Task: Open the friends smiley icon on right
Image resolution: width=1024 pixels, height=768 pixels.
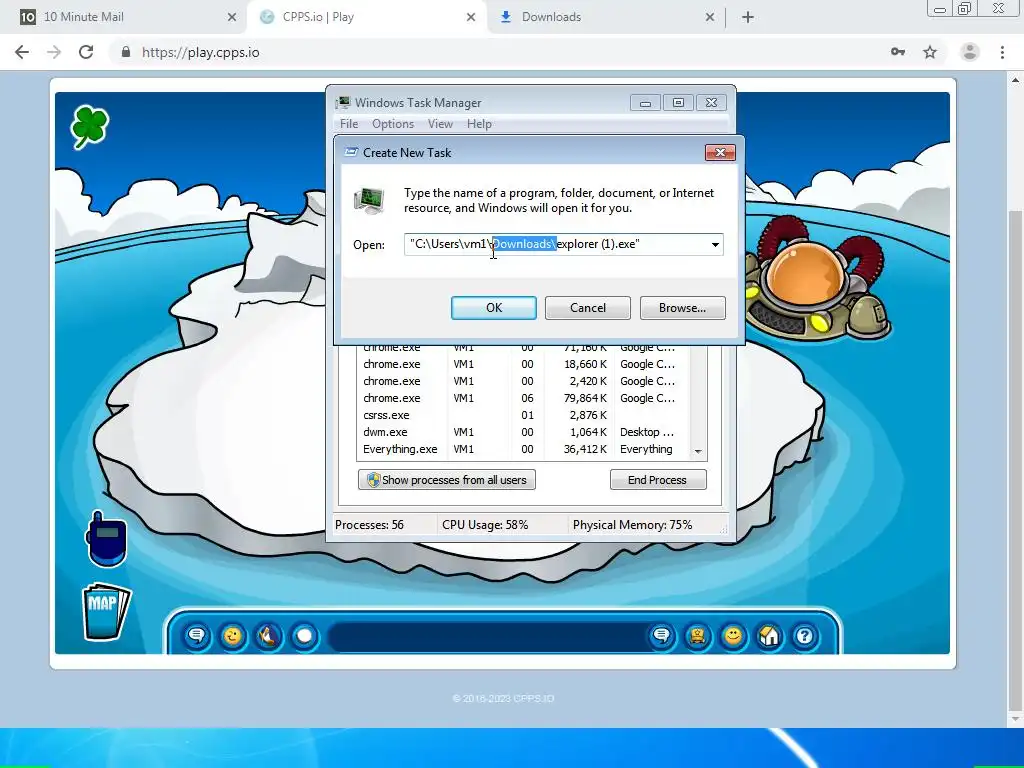Action: pyautogui.click(x=733, y=635)
